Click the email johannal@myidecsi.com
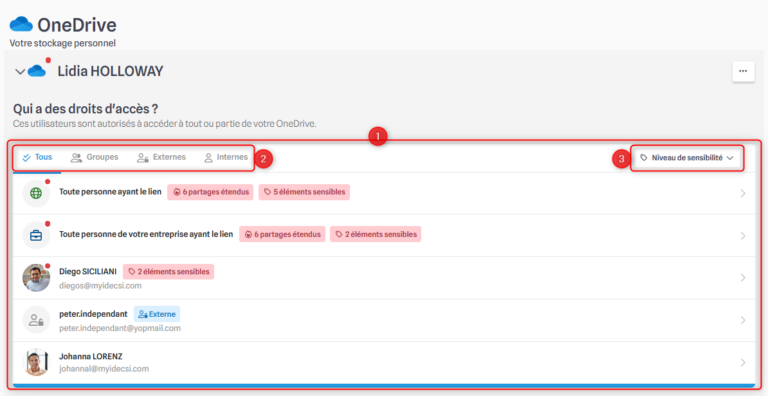 tap(104, 368)
